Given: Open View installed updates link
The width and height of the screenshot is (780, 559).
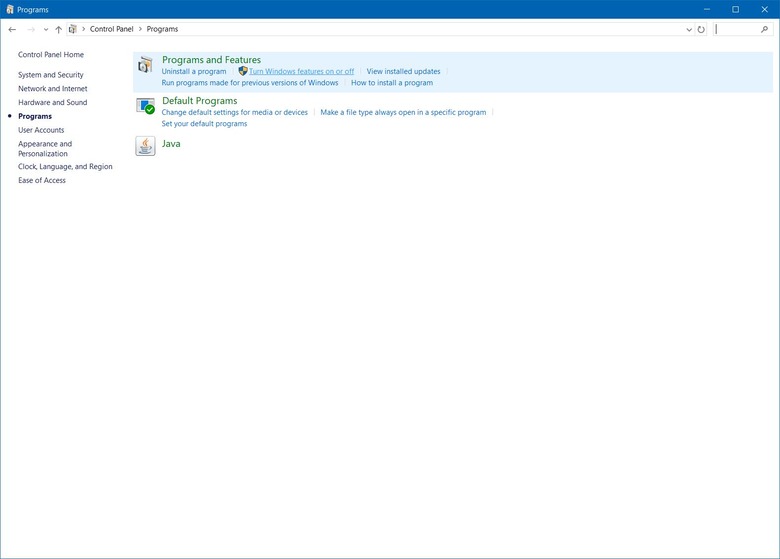Looking at the screenshot, I should (403, 72).
